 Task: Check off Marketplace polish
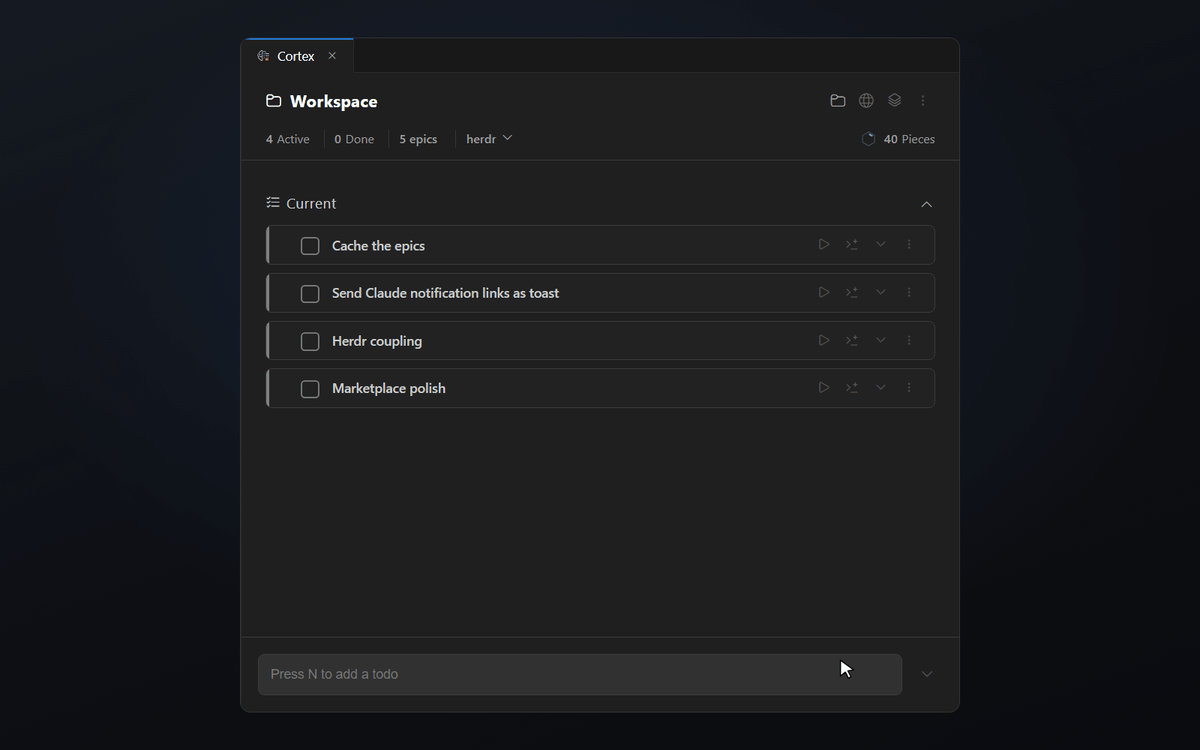pos(310,389)
